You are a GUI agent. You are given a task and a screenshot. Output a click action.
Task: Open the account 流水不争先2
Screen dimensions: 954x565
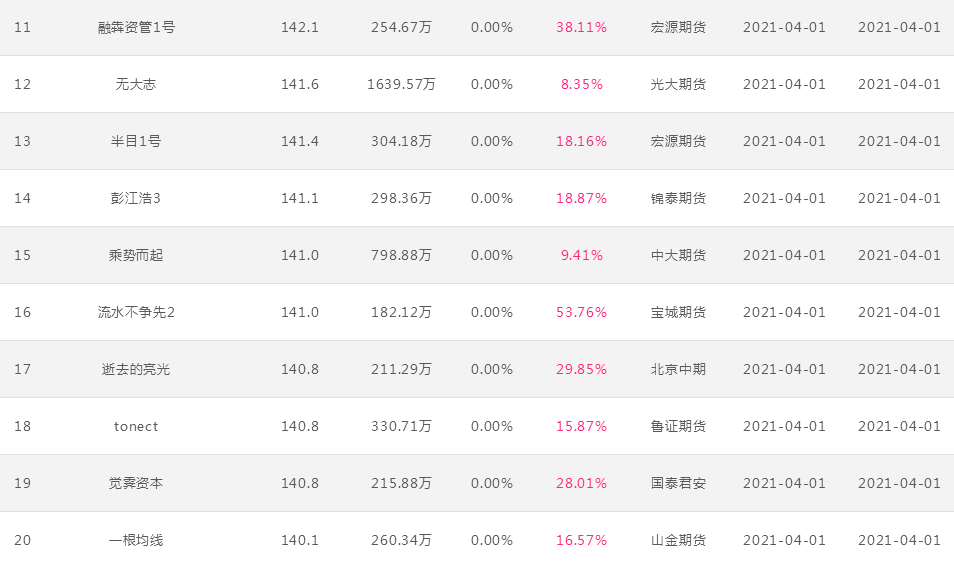pos(136,312)
